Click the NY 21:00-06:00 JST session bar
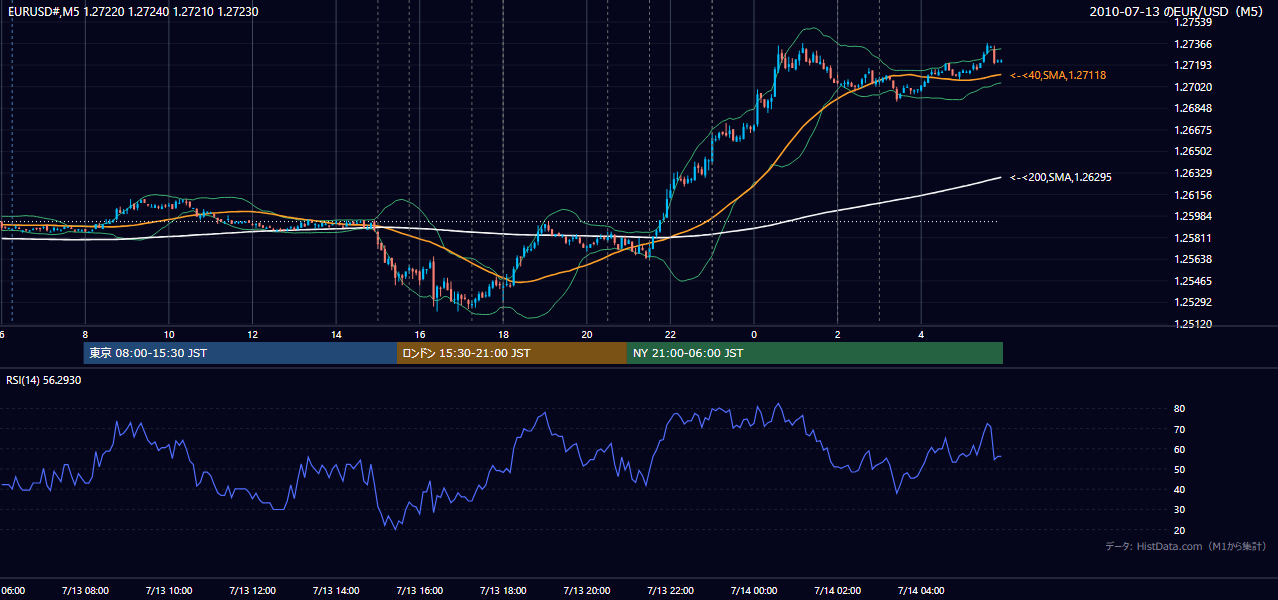The image size is (1278, 600). pos(815,353)
